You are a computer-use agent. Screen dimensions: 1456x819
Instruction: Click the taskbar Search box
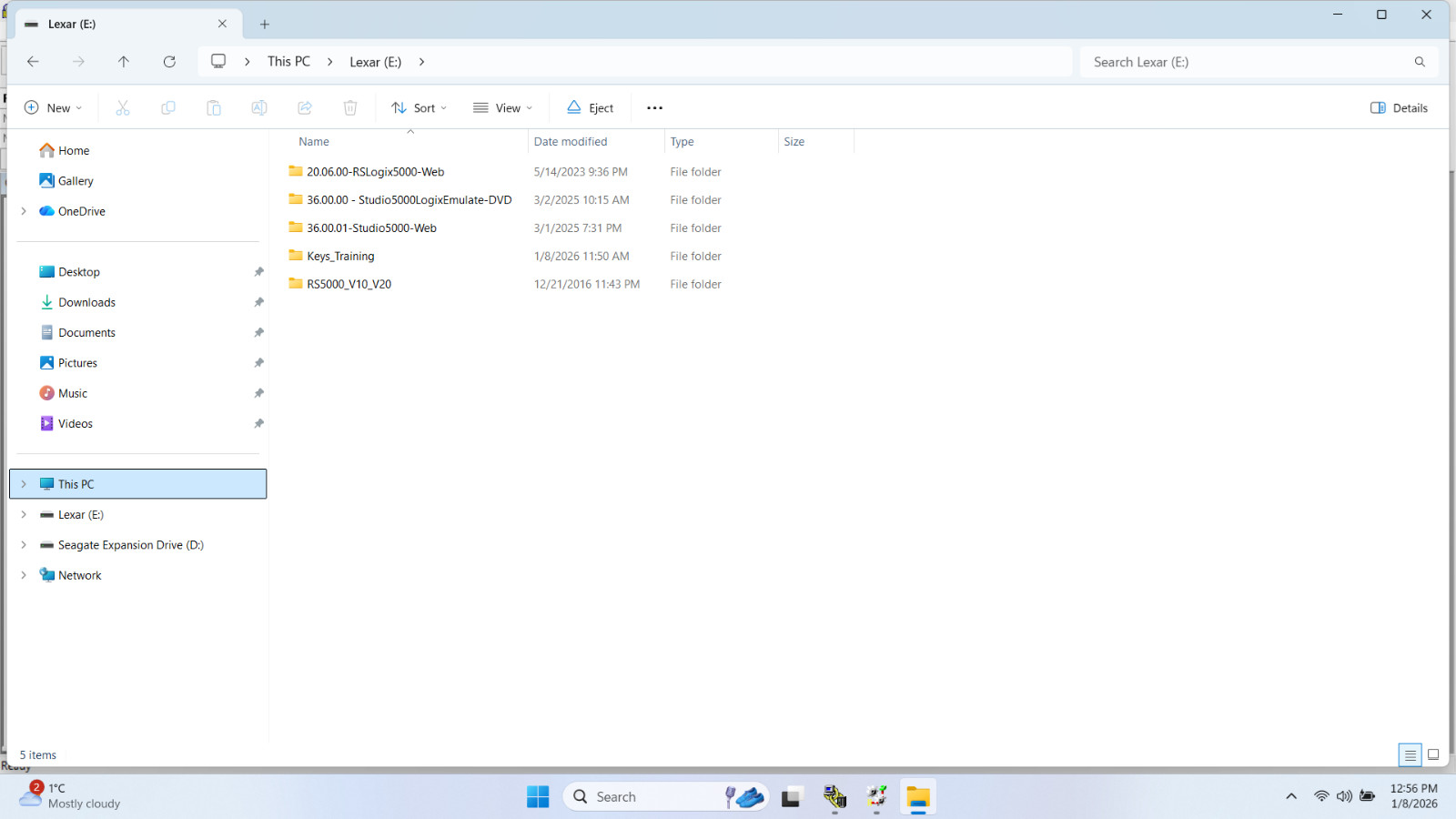(666, 796)
